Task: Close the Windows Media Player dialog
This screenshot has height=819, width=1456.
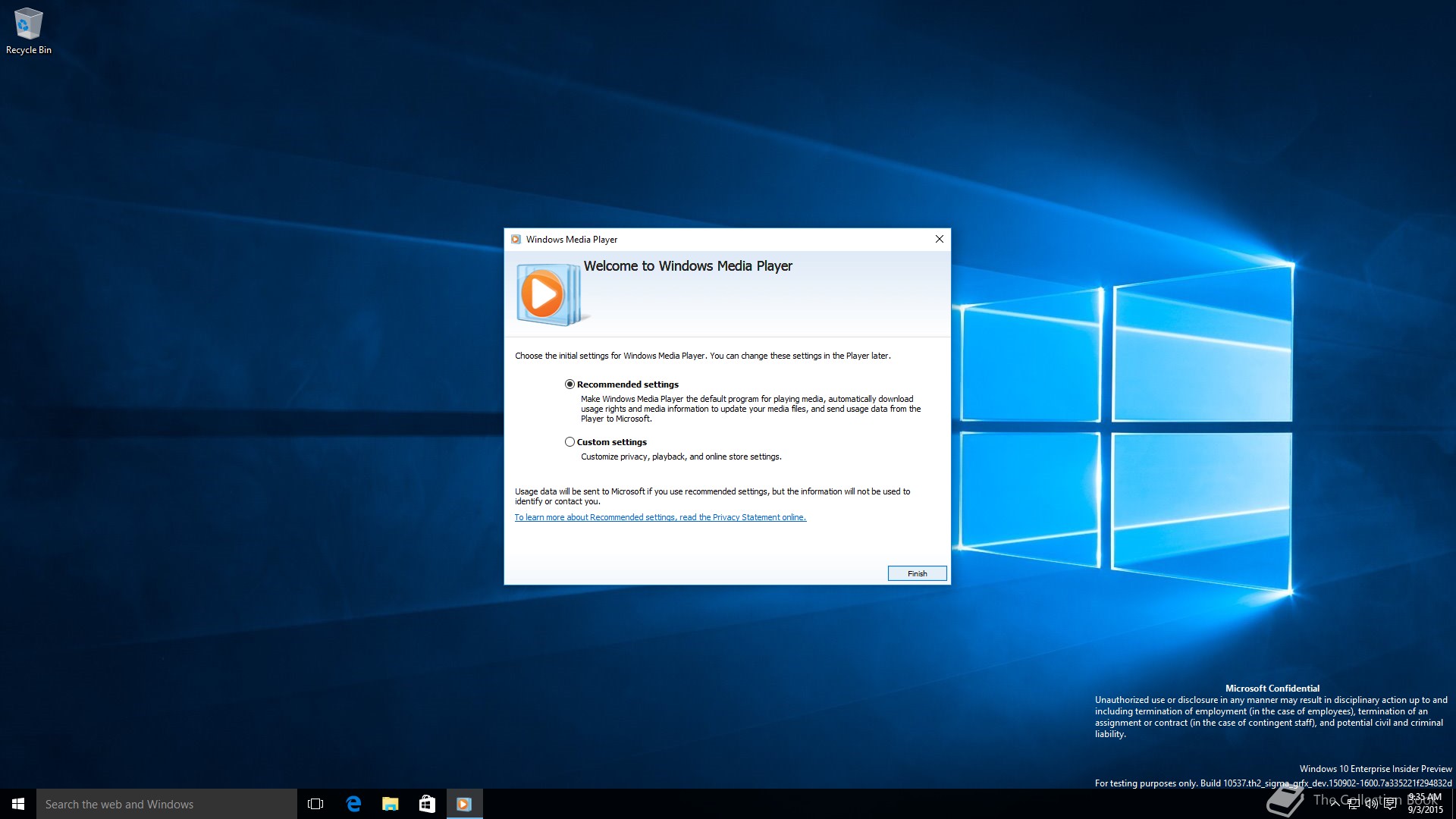Action: point(939,239)
